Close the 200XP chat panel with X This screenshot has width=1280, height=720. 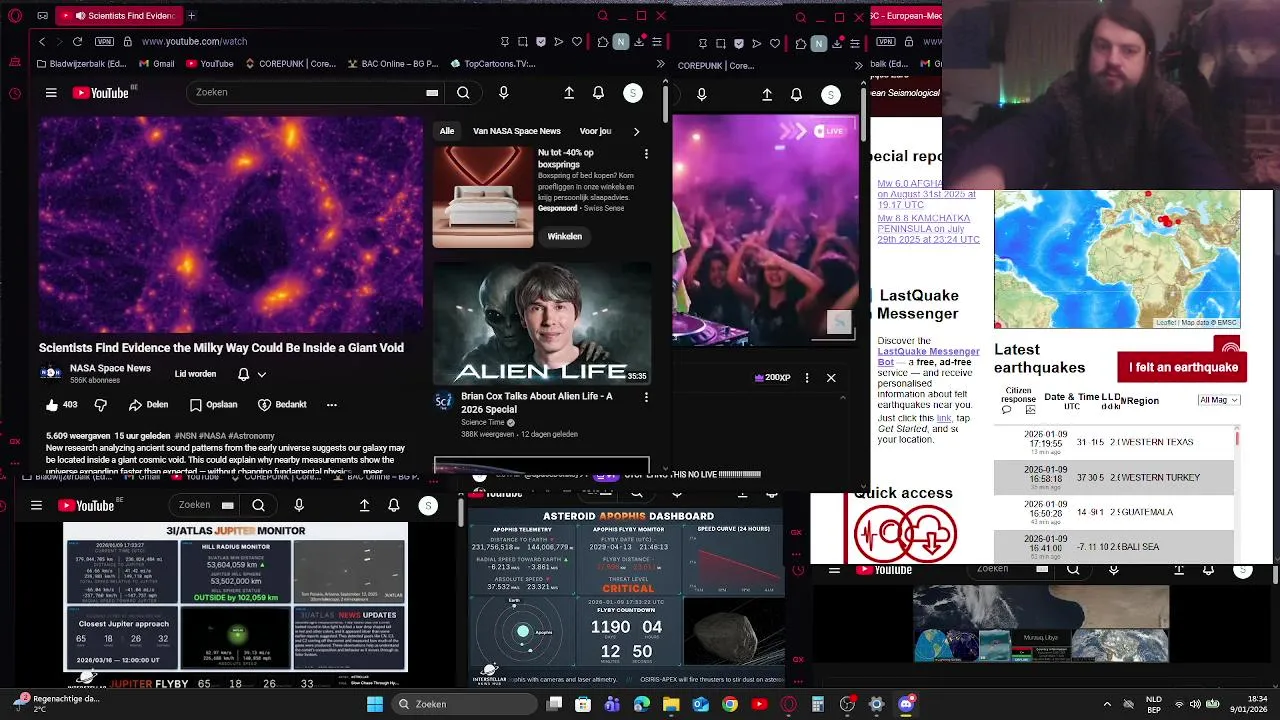point(831,378)
